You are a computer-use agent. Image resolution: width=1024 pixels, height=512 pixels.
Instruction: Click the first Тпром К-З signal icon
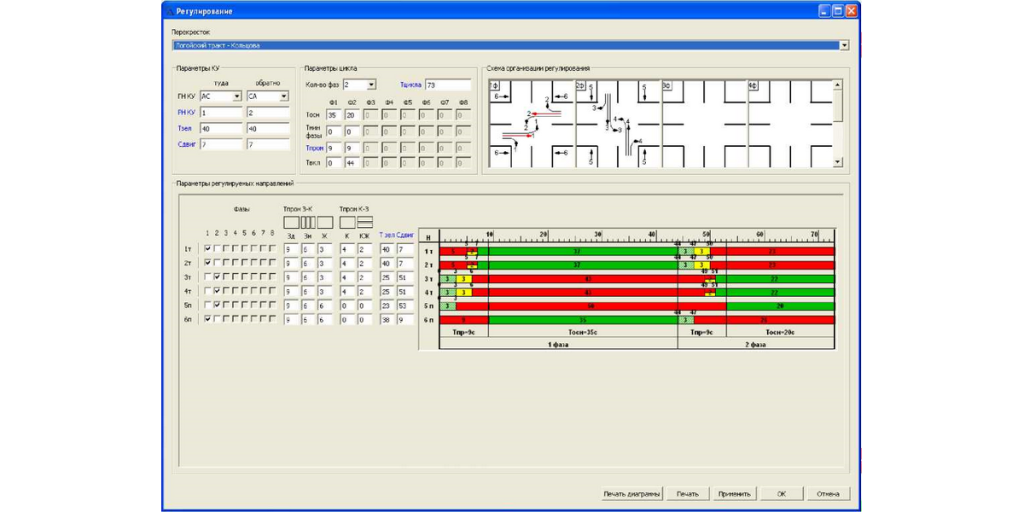coord(347,222)
